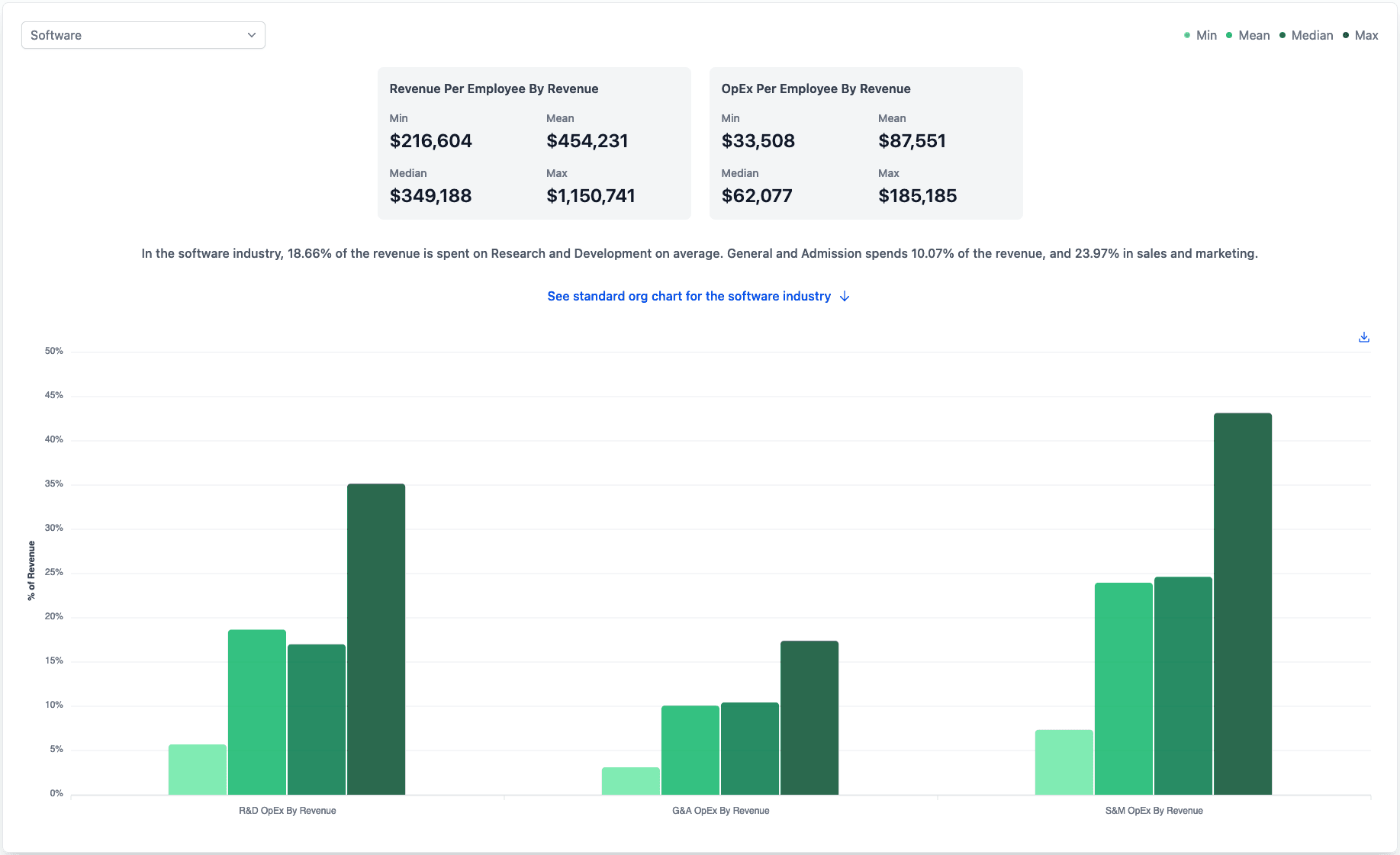Select the $185,185 max OpEx value

918,196
